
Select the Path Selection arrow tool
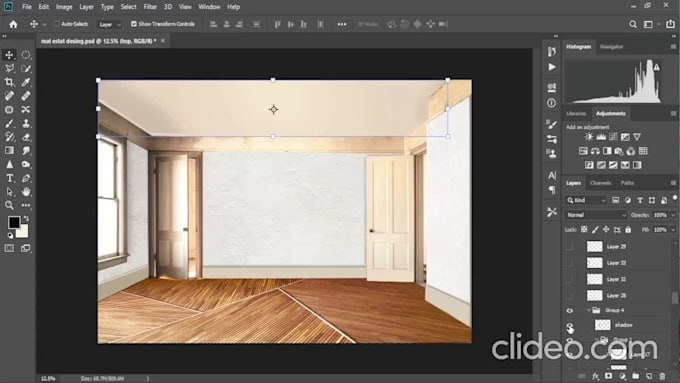pos(9,192)
